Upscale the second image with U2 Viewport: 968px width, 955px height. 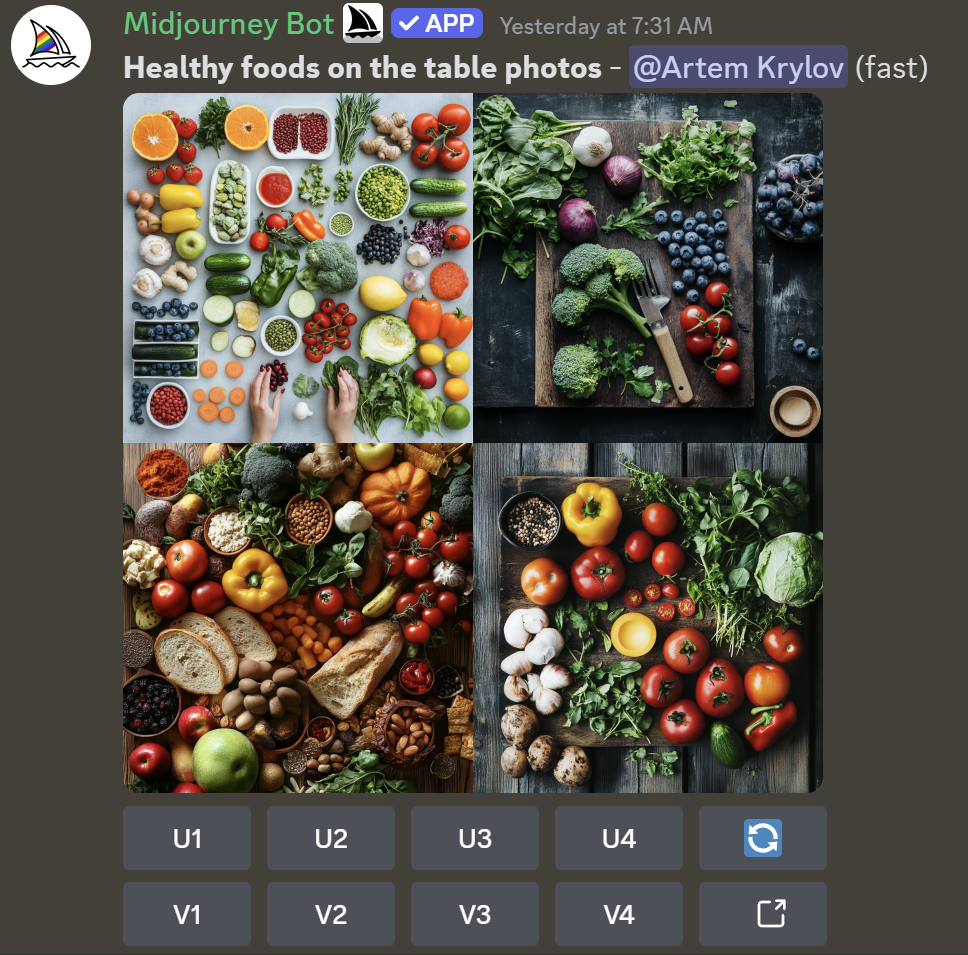(331, 838)
